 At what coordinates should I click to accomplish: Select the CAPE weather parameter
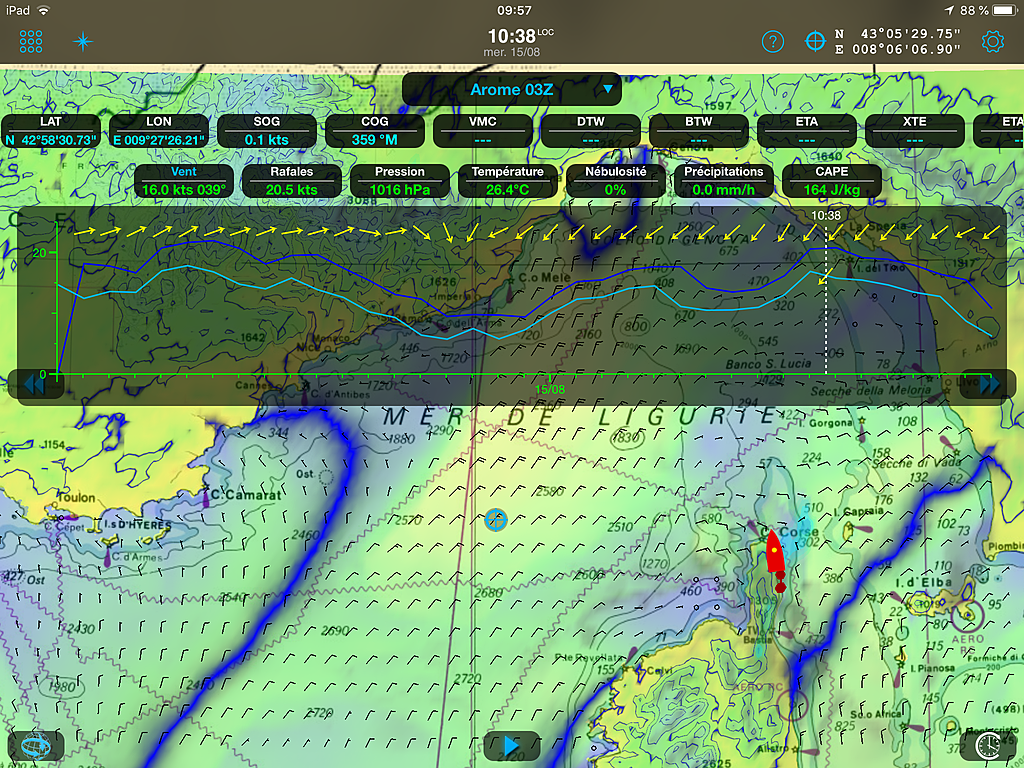tap(831, 181)
